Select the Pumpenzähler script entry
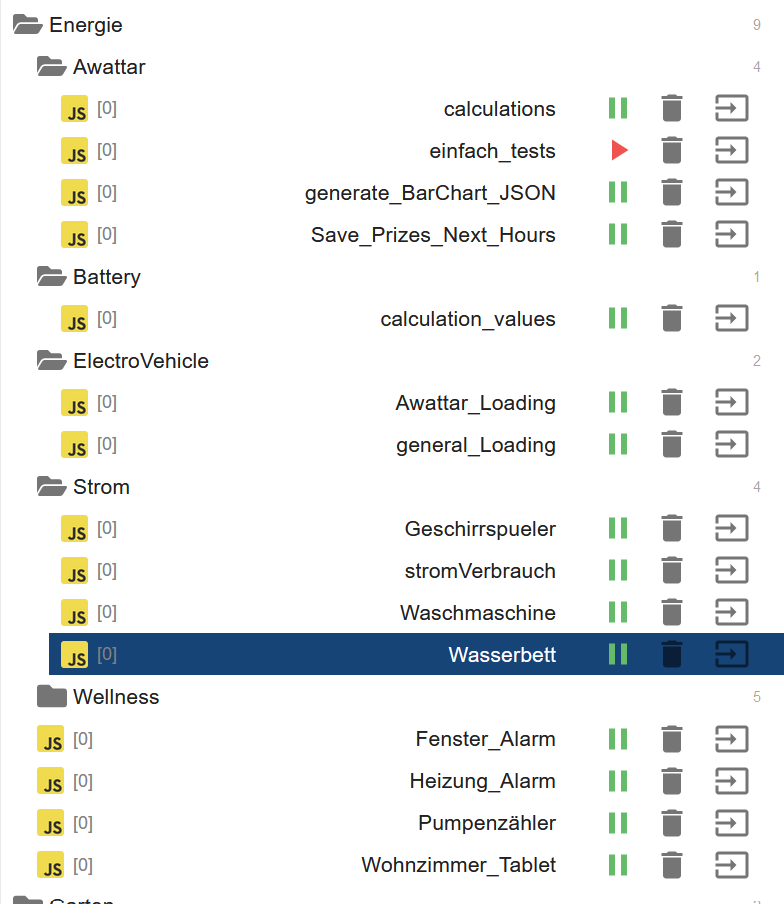The width and height of the screenshot is (784, 904). click(486, 823)
